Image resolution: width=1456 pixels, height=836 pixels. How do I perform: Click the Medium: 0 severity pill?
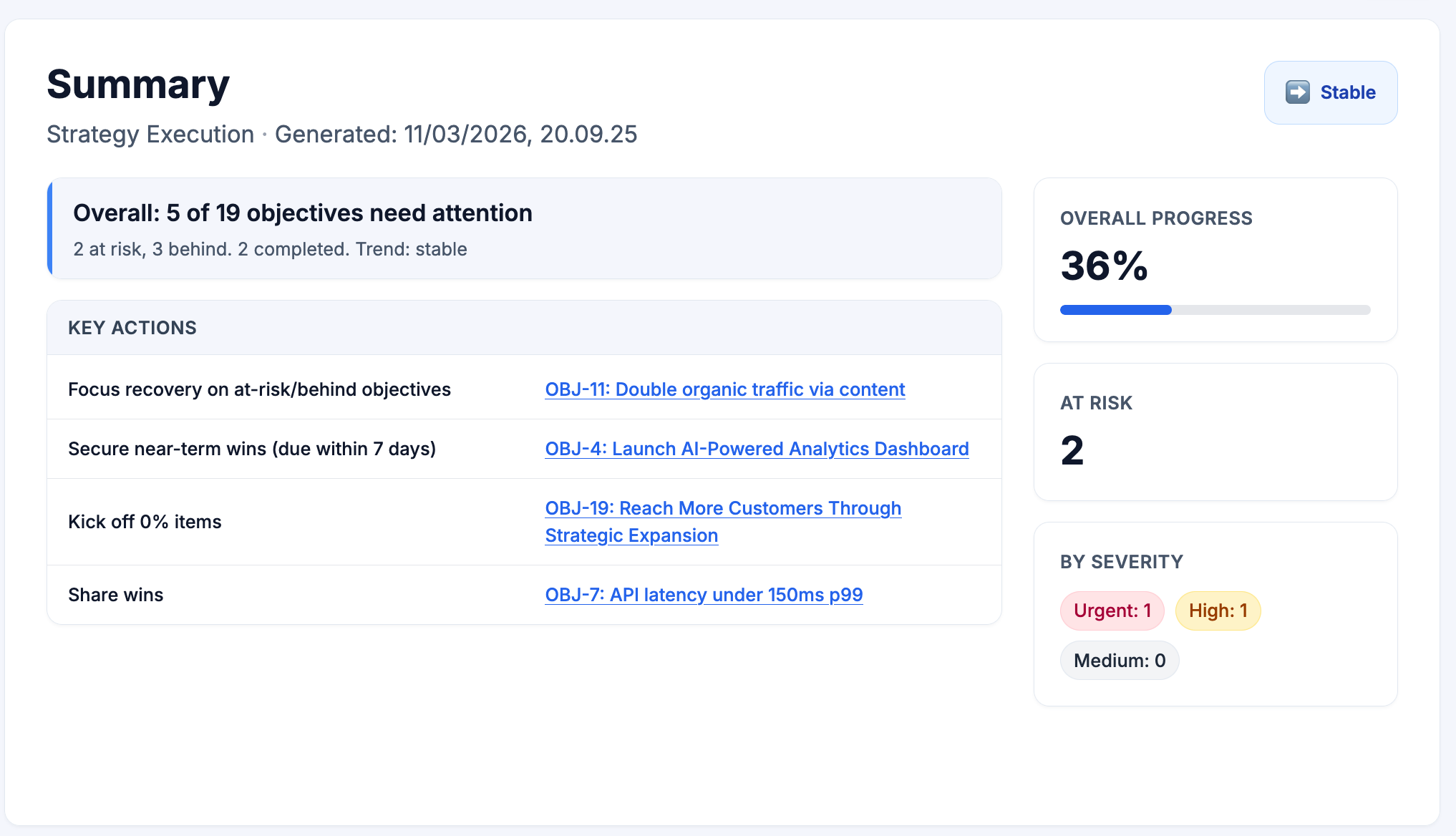tap(1119, 661)
